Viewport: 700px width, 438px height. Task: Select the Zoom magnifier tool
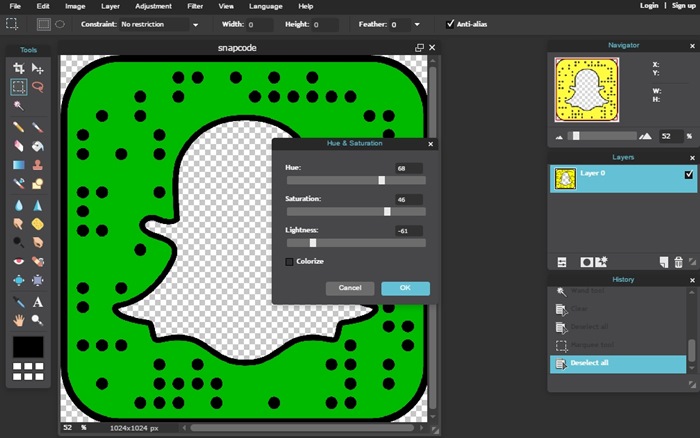tap(38, 320)
